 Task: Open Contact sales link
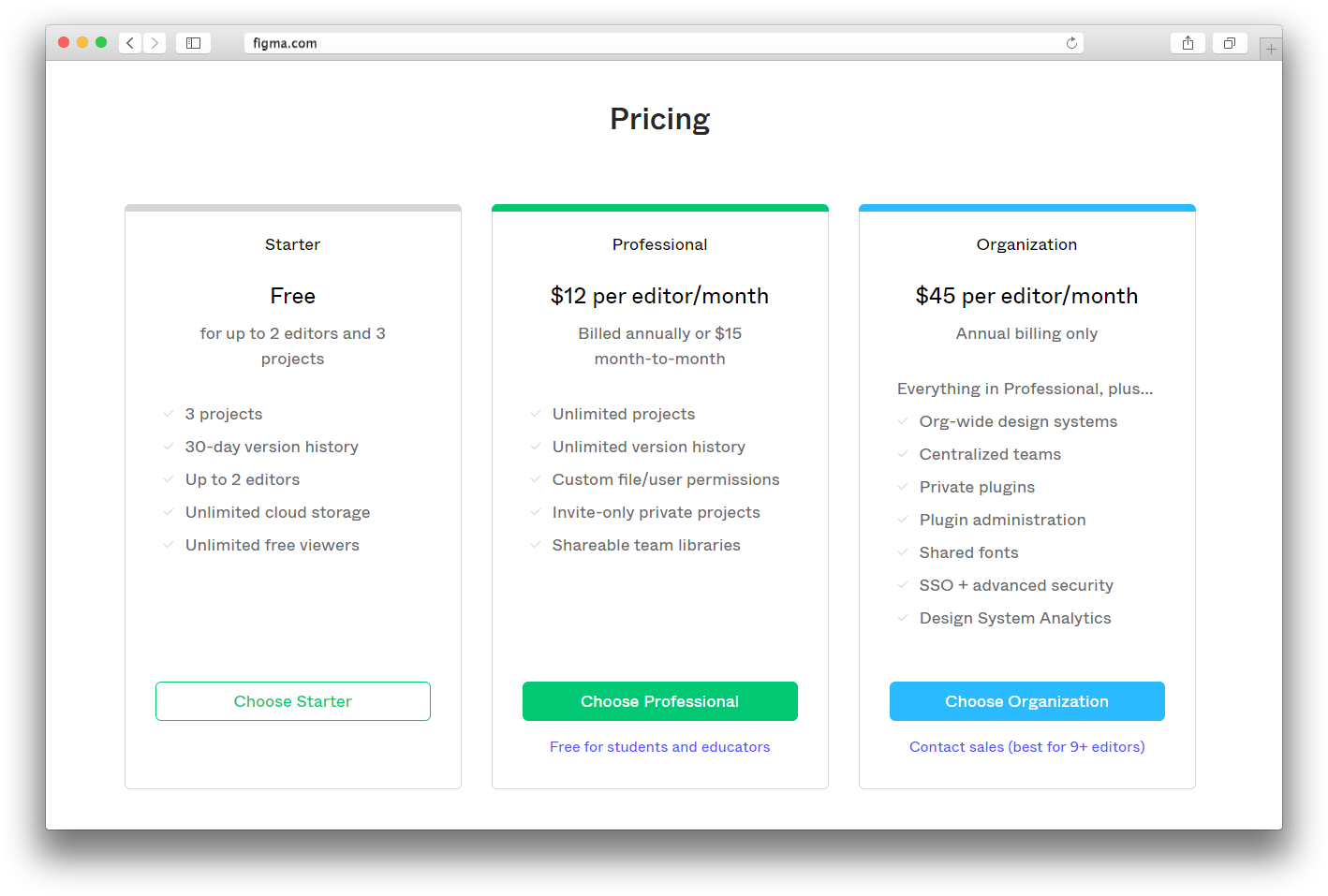[x=1027, y=747]
